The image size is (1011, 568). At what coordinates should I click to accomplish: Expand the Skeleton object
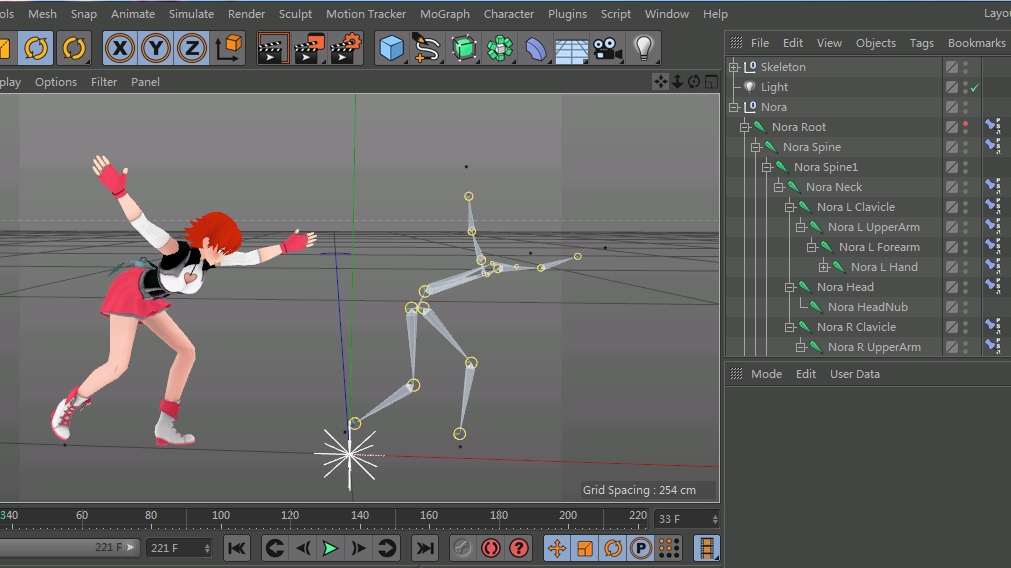click(x=734, y=66)
